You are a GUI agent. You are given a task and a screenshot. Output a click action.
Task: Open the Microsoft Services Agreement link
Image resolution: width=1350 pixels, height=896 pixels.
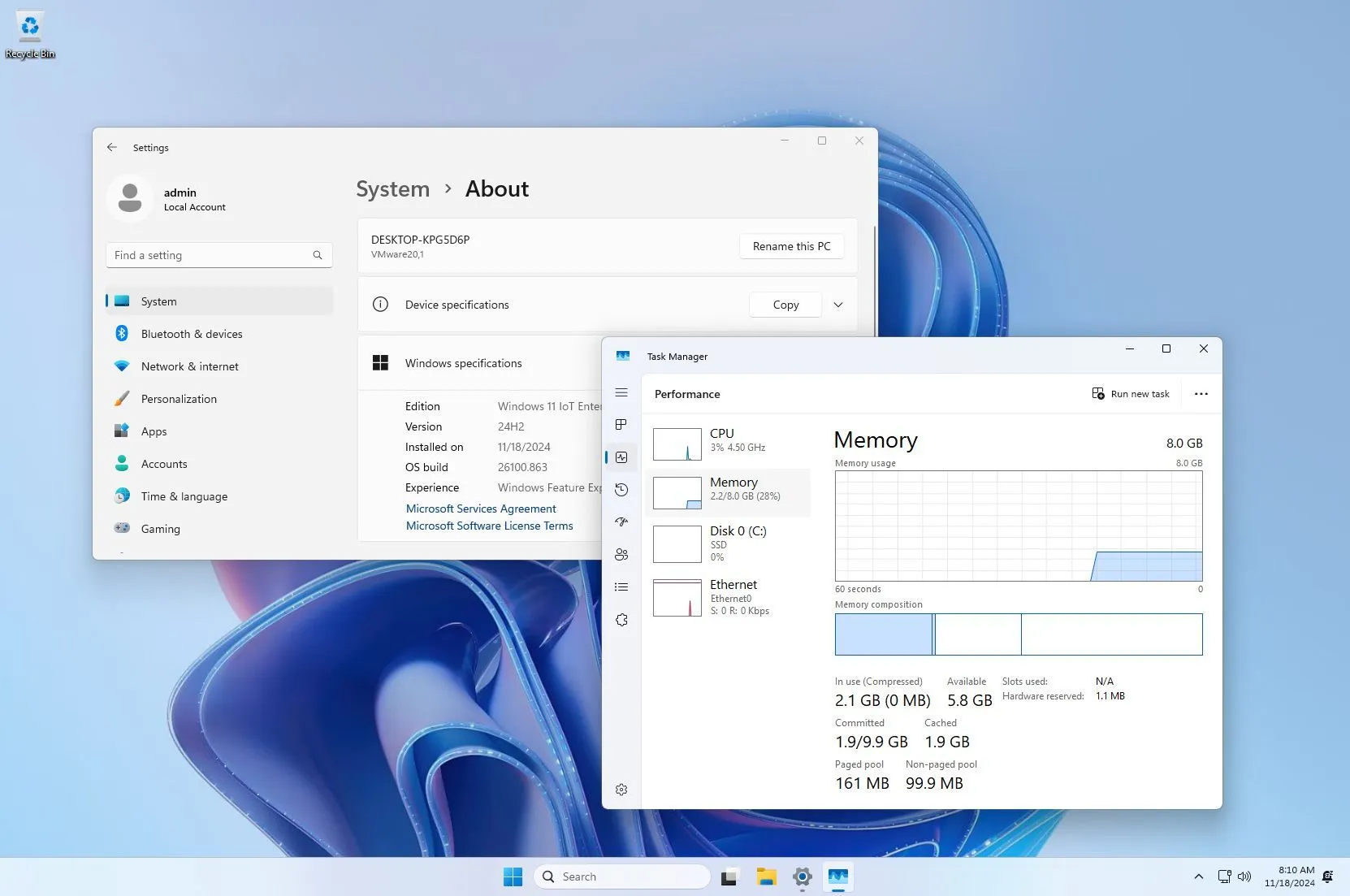pos(481,509)
